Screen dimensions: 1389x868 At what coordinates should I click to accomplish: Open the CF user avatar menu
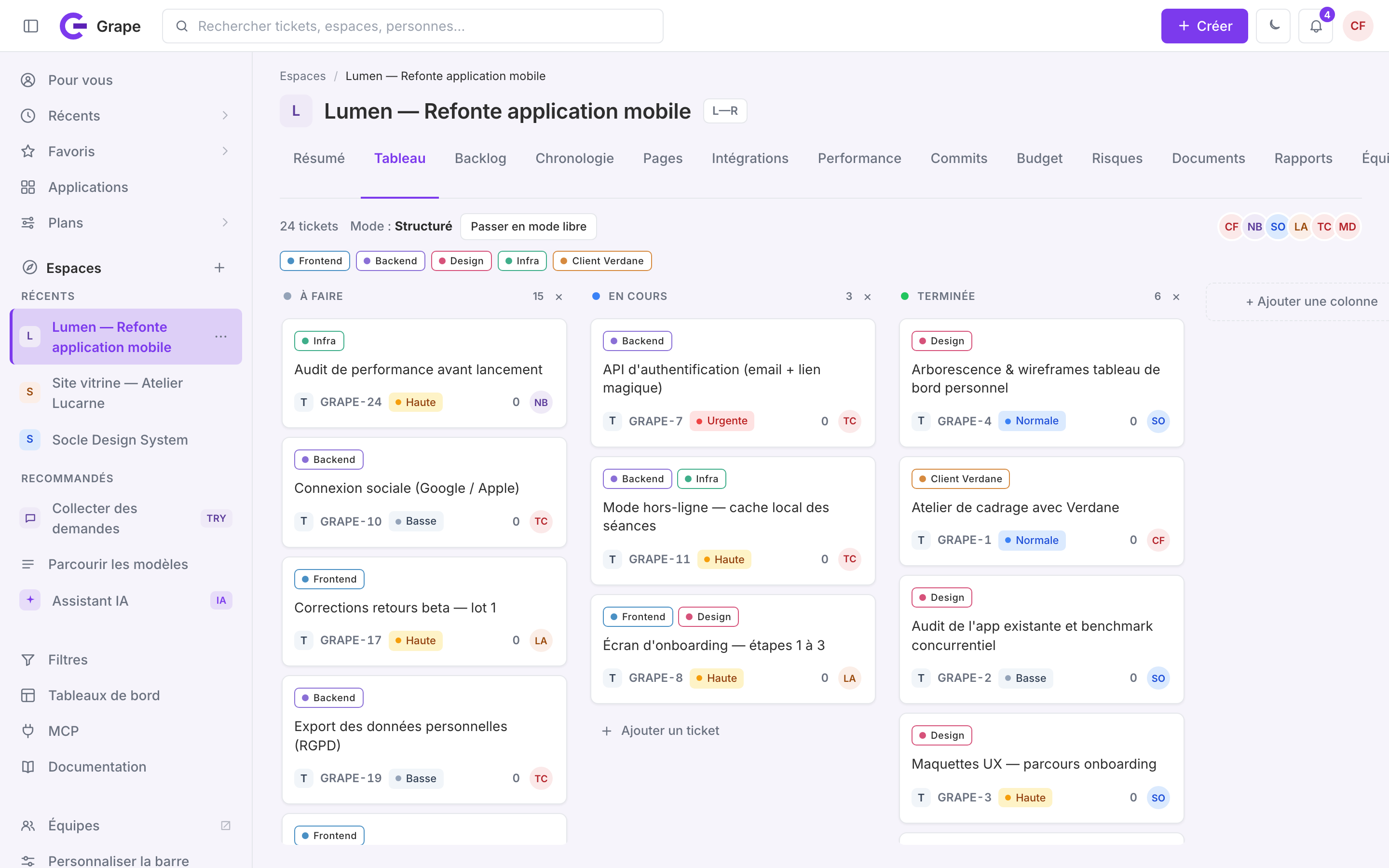[x=1358, y=26]
